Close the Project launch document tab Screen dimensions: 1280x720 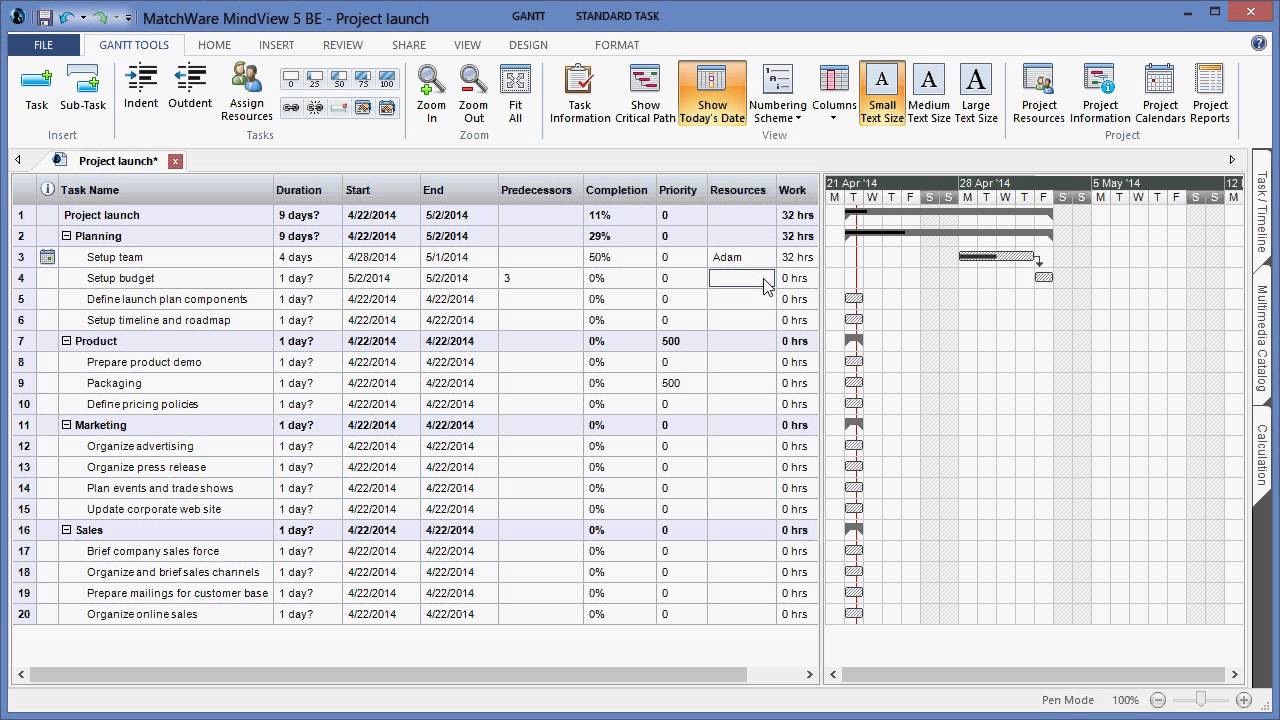pos(175,161)
